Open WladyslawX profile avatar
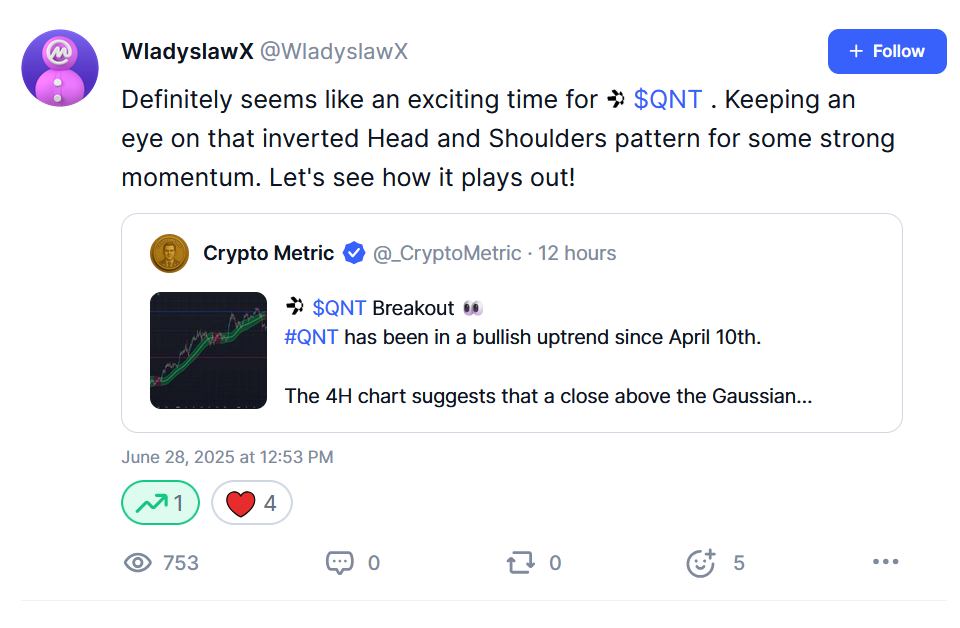The width and height of the screenshot is (960, 628). click(x=60, y=69)
